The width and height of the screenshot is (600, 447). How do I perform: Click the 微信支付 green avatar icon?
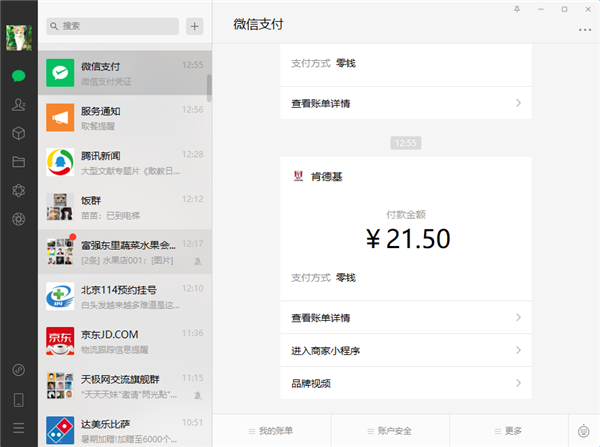(x=60, y=73)
